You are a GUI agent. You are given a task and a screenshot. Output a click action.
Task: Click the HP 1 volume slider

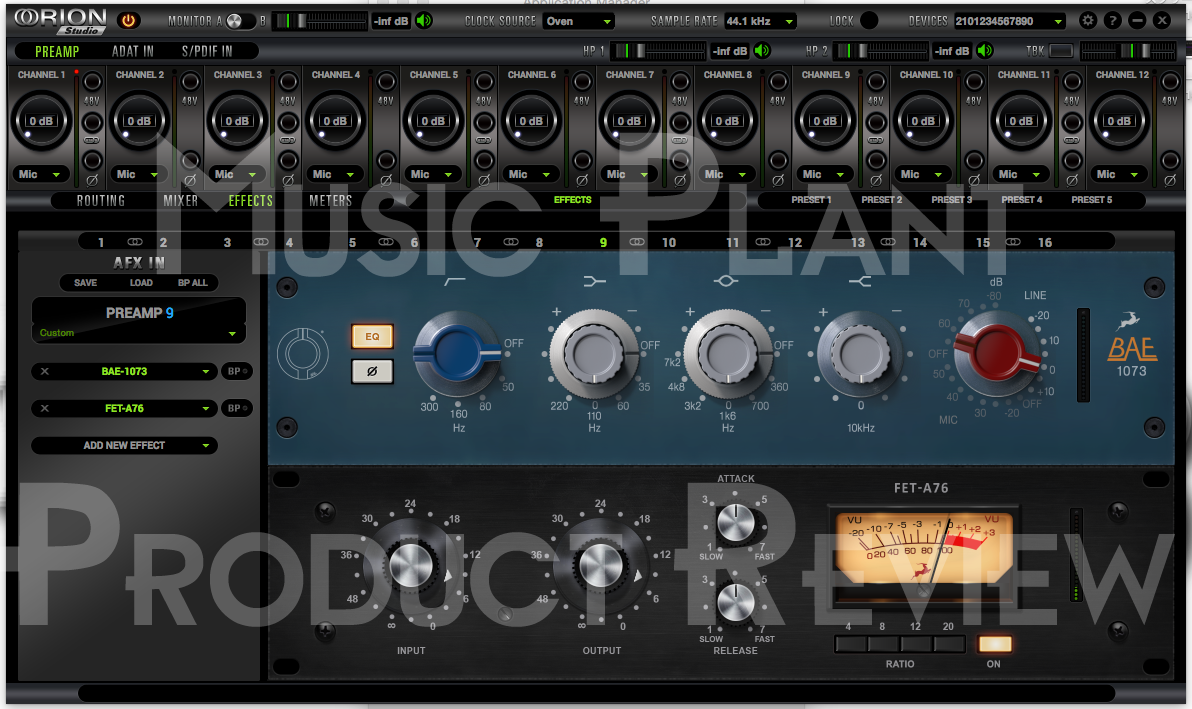coord(659,51)
